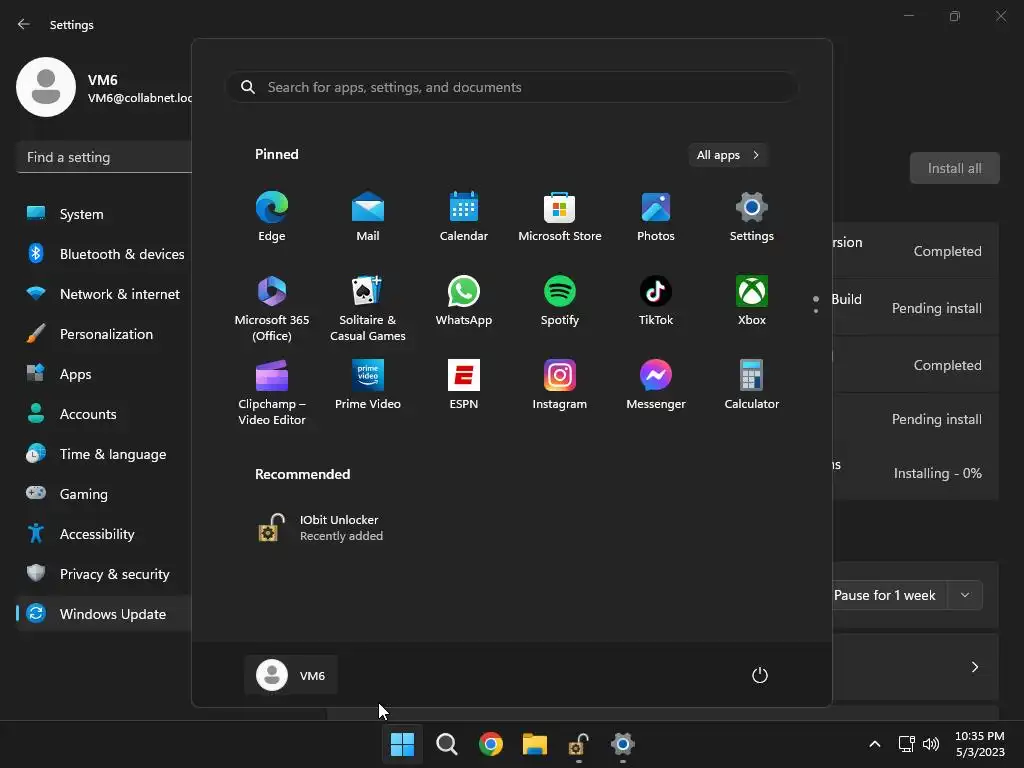This screenshot has height=768, width=1024.
Task: Click the Install all button
Action: click(x=955, y=168)
